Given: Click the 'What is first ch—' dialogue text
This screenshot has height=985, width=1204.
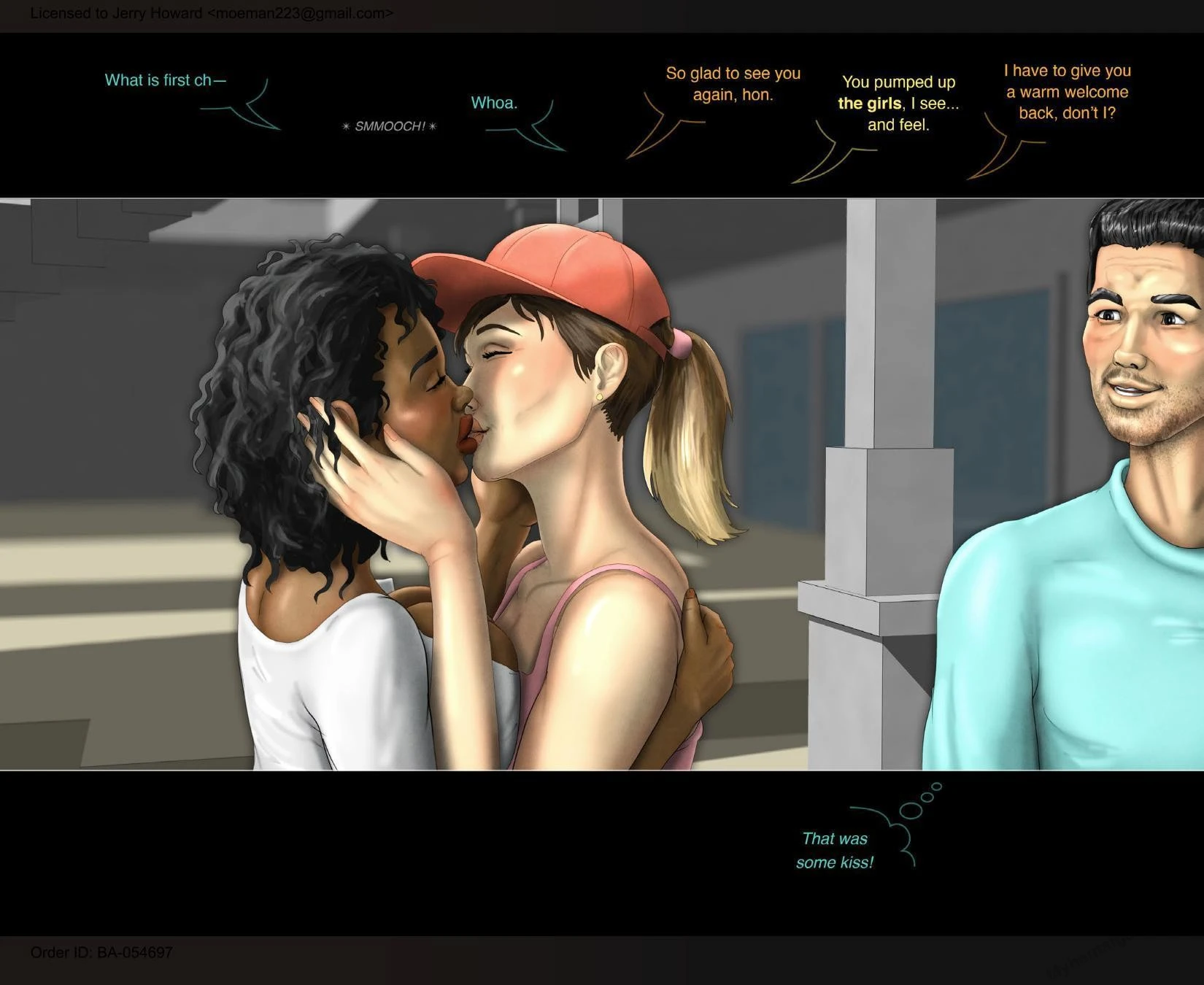Looking at the screenshot, I should (x=166, y=80).
